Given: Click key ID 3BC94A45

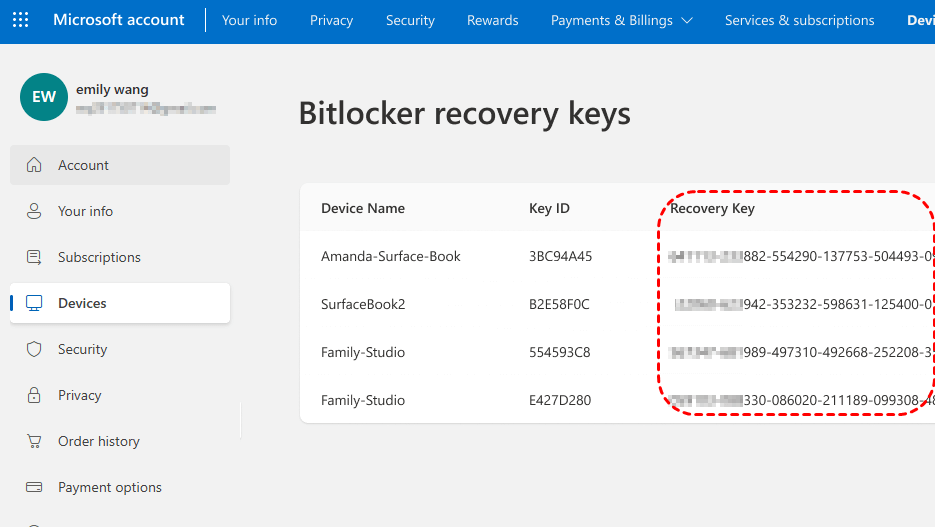Looking at the screenshot, I should coord(561,256).
